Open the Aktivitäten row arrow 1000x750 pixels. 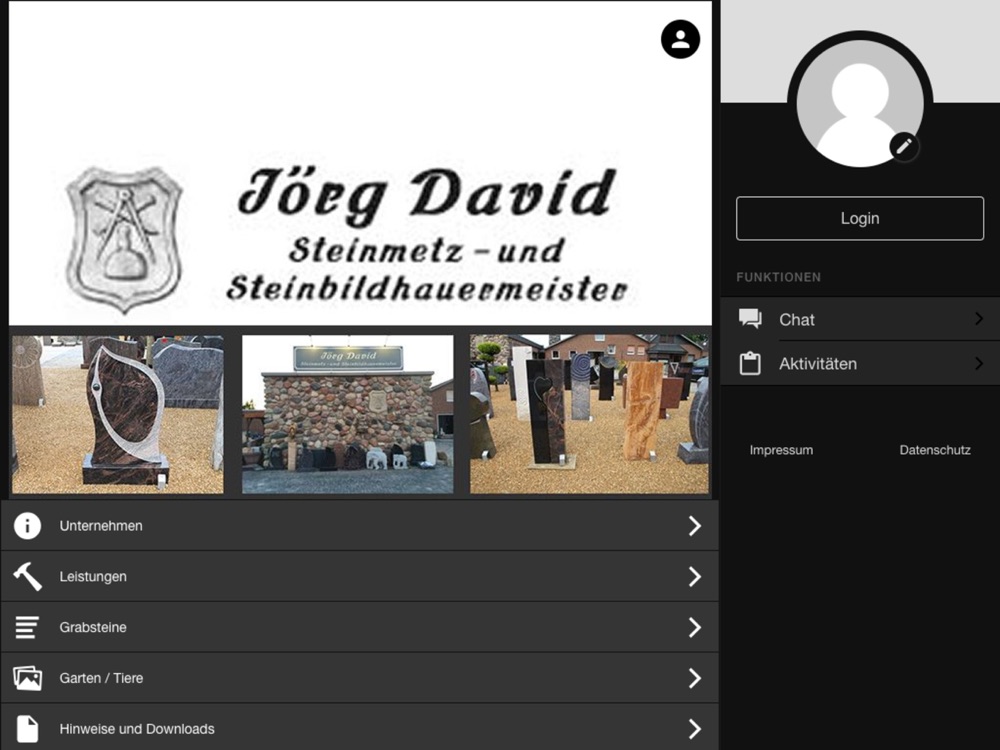979,363
